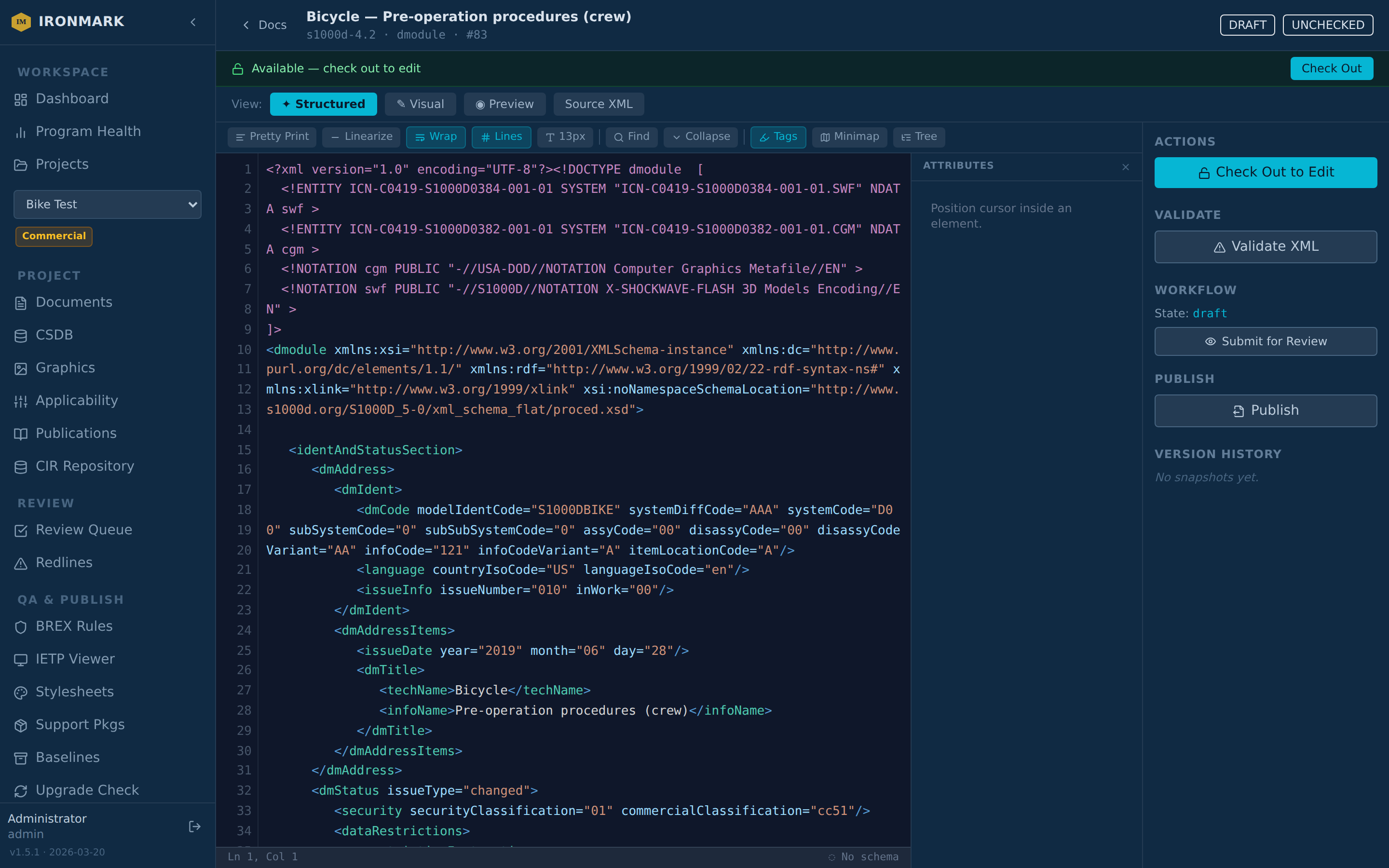Screen dimensions: 1389x868
Task: Go back to Docs
Action: tap(265, 25)
